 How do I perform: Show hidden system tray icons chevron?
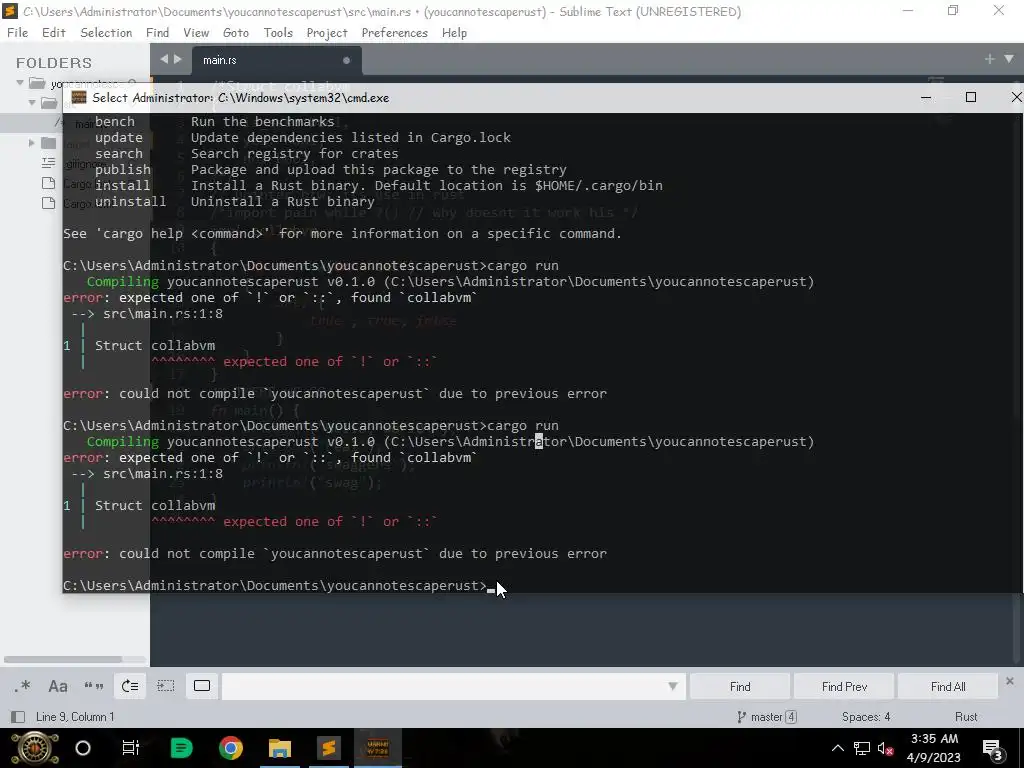coord(837,748)
